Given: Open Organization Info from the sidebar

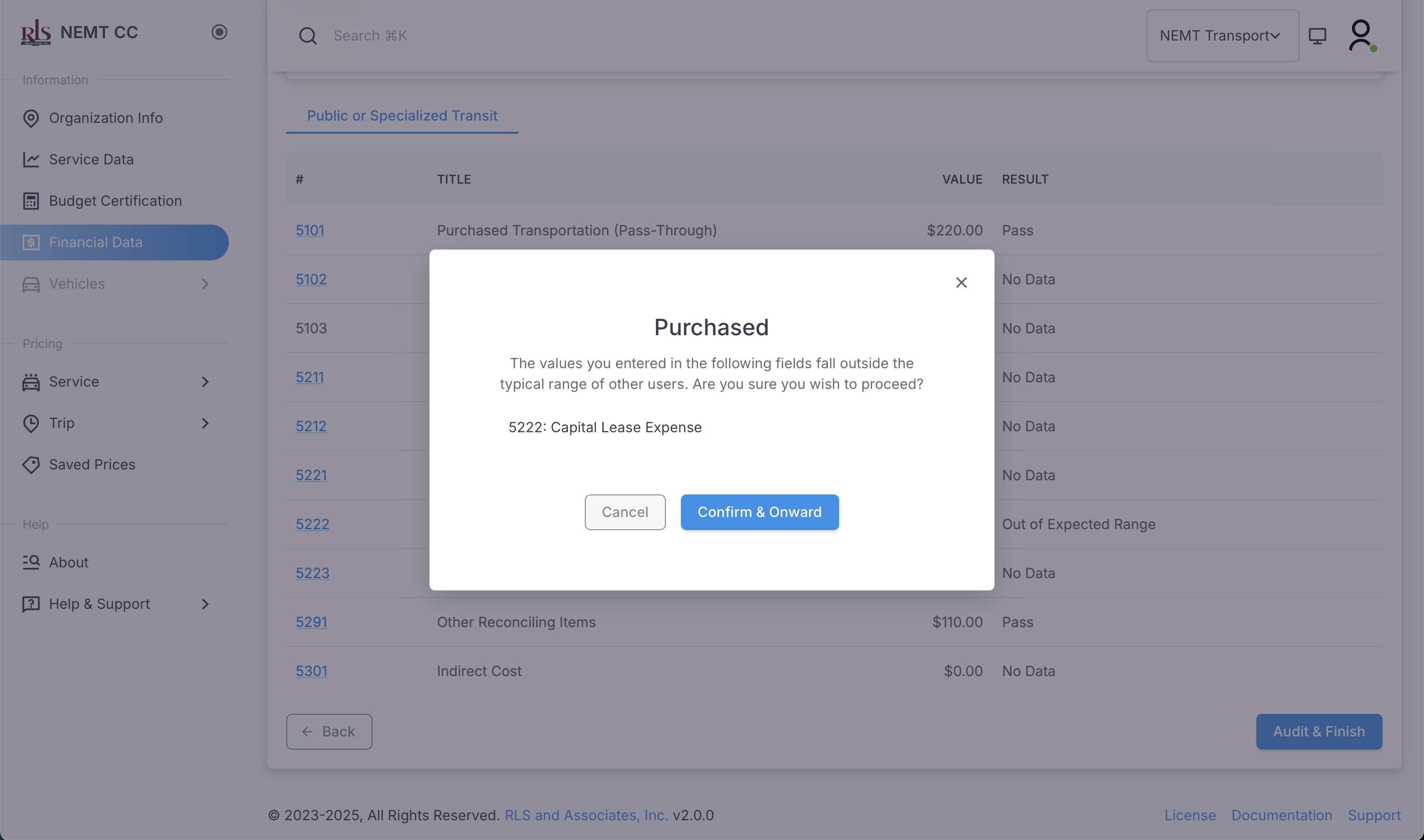Looking at the screenshot, I should click(x=106, y=118).
